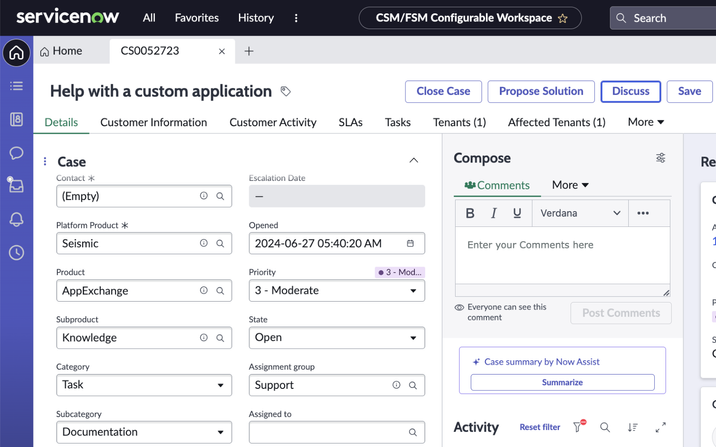Show Contact field info icon
Viewport: 716px width, 447px height.
click(x=204, y=196)
